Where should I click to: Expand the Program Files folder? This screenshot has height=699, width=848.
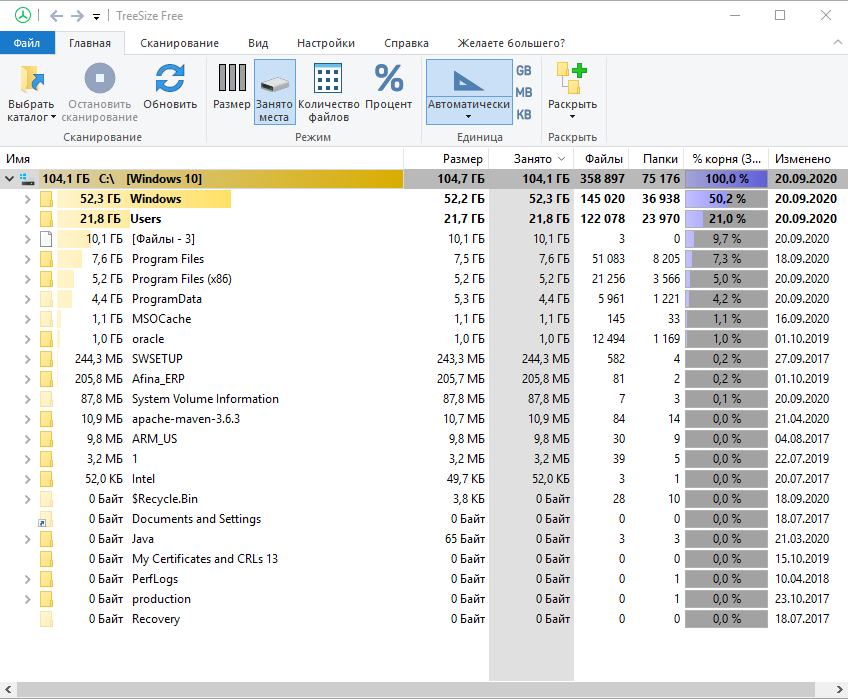27,259
